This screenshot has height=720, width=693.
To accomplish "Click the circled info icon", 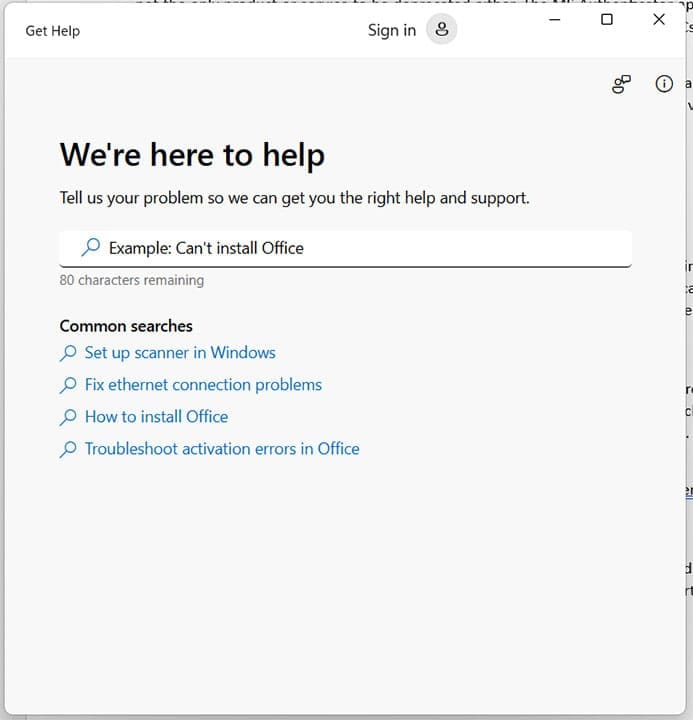I will 664,85.
